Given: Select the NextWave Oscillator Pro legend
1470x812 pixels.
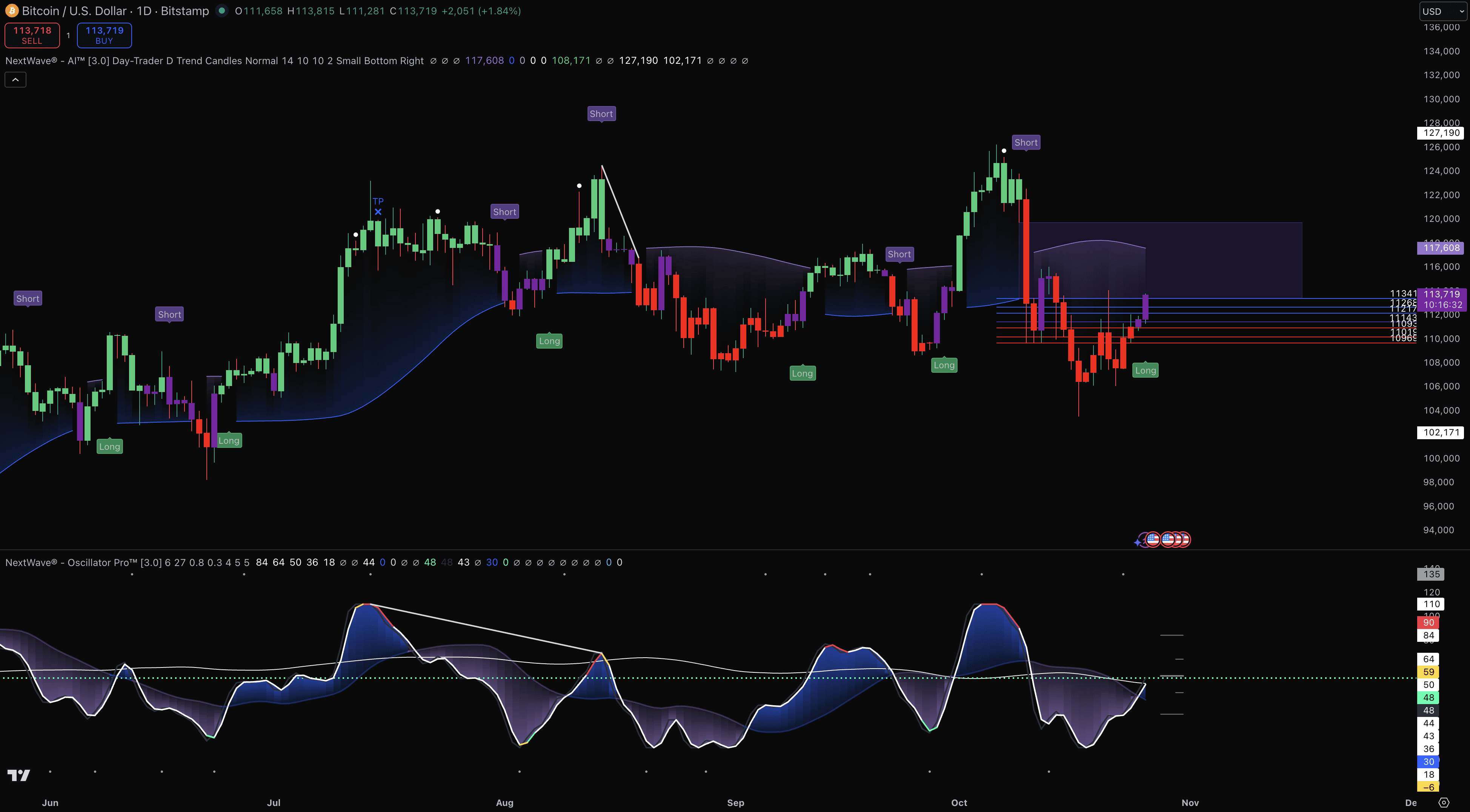Looking at the screenshot, I should pyautogui.click(x=83, y=562).
